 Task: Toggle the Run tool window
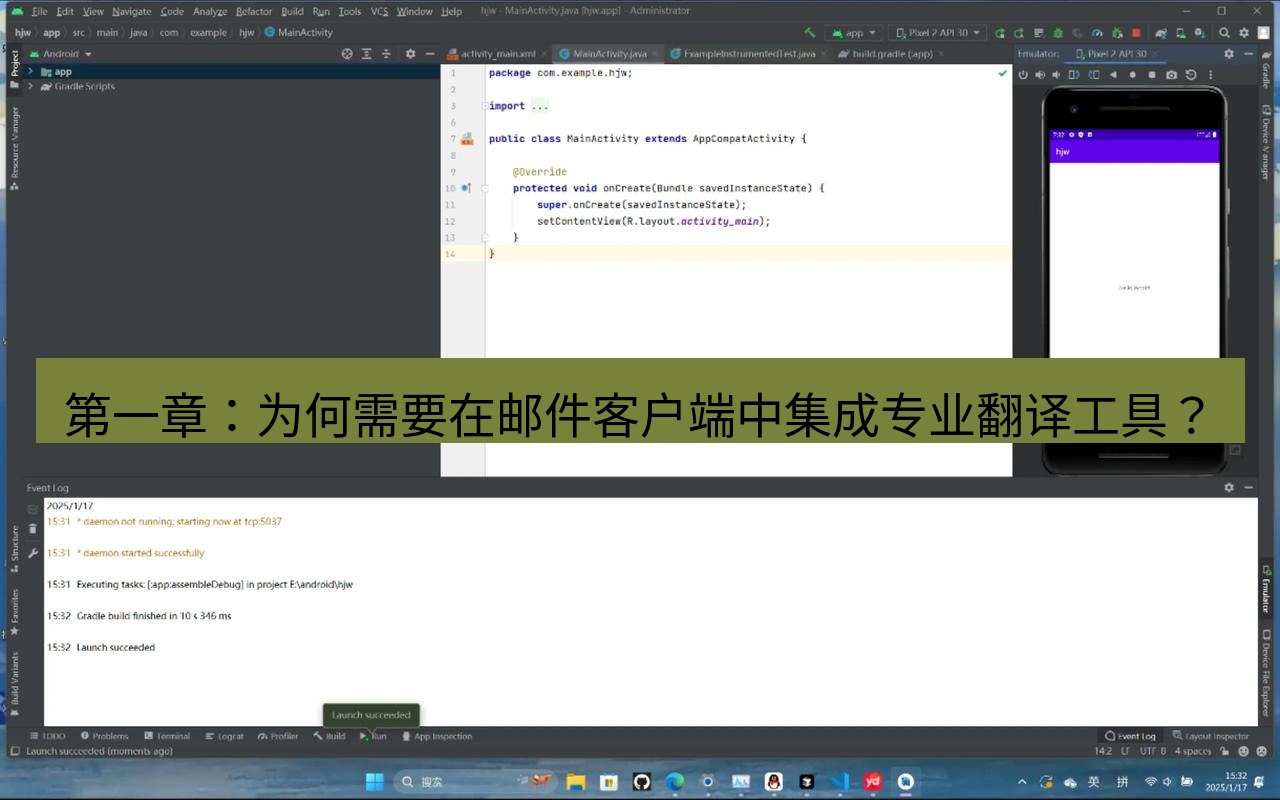pyautogui.click(x=373, y=736)
